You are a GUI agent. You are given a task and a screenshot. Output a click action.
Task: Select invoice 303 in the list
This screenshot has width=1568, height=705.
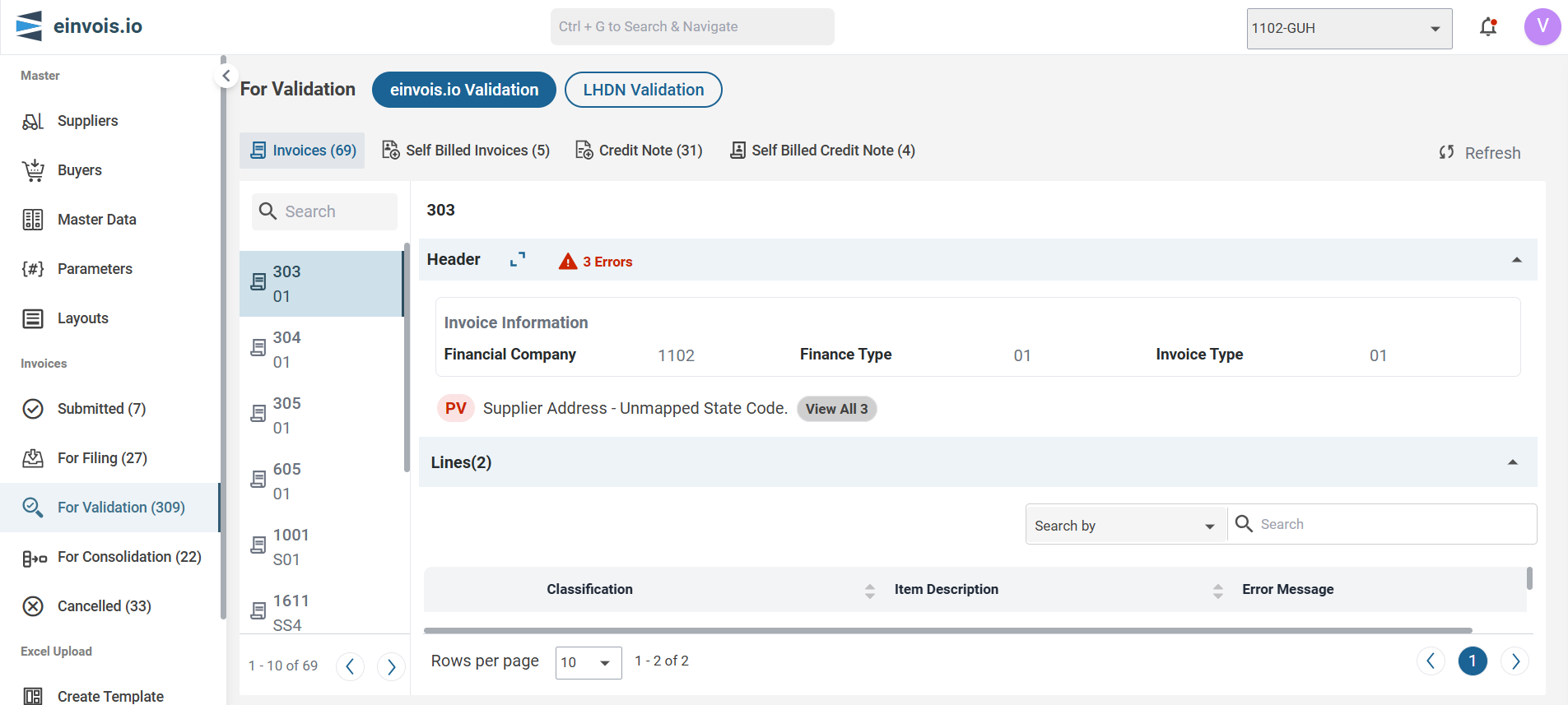[322, 284]
